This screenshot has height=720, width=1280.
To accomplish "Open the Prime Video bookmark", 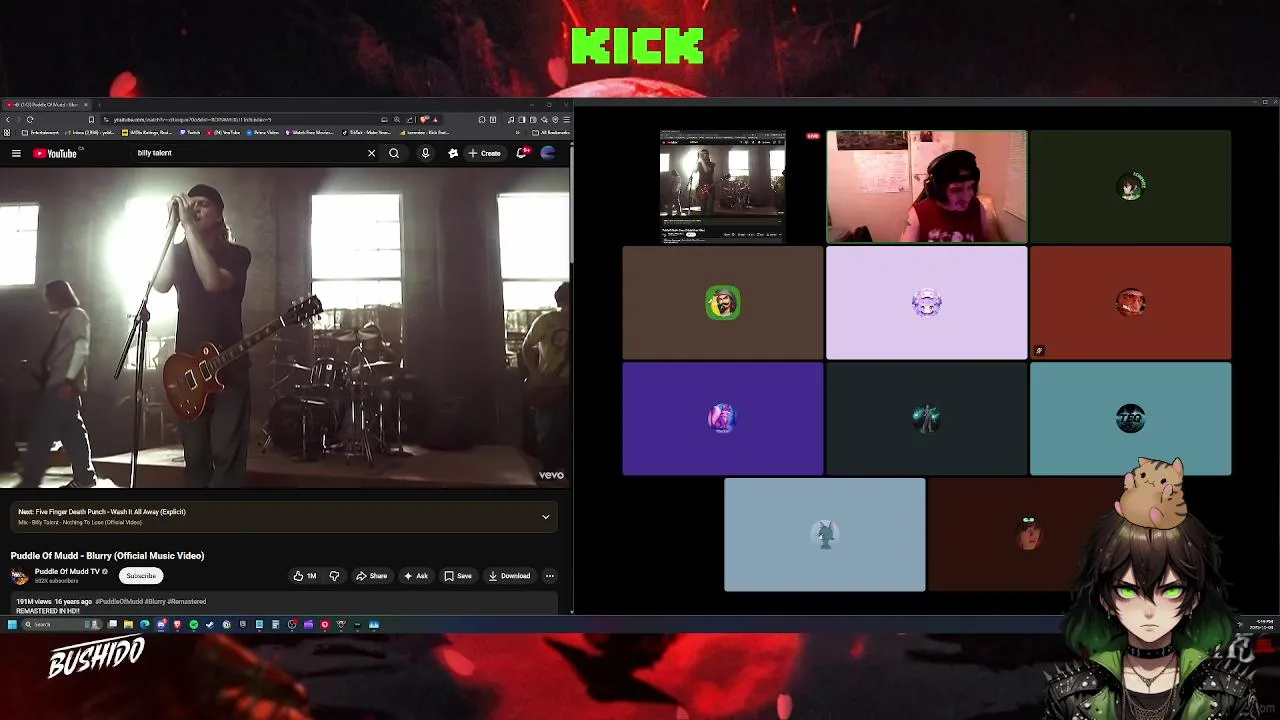I will [261, 132].
